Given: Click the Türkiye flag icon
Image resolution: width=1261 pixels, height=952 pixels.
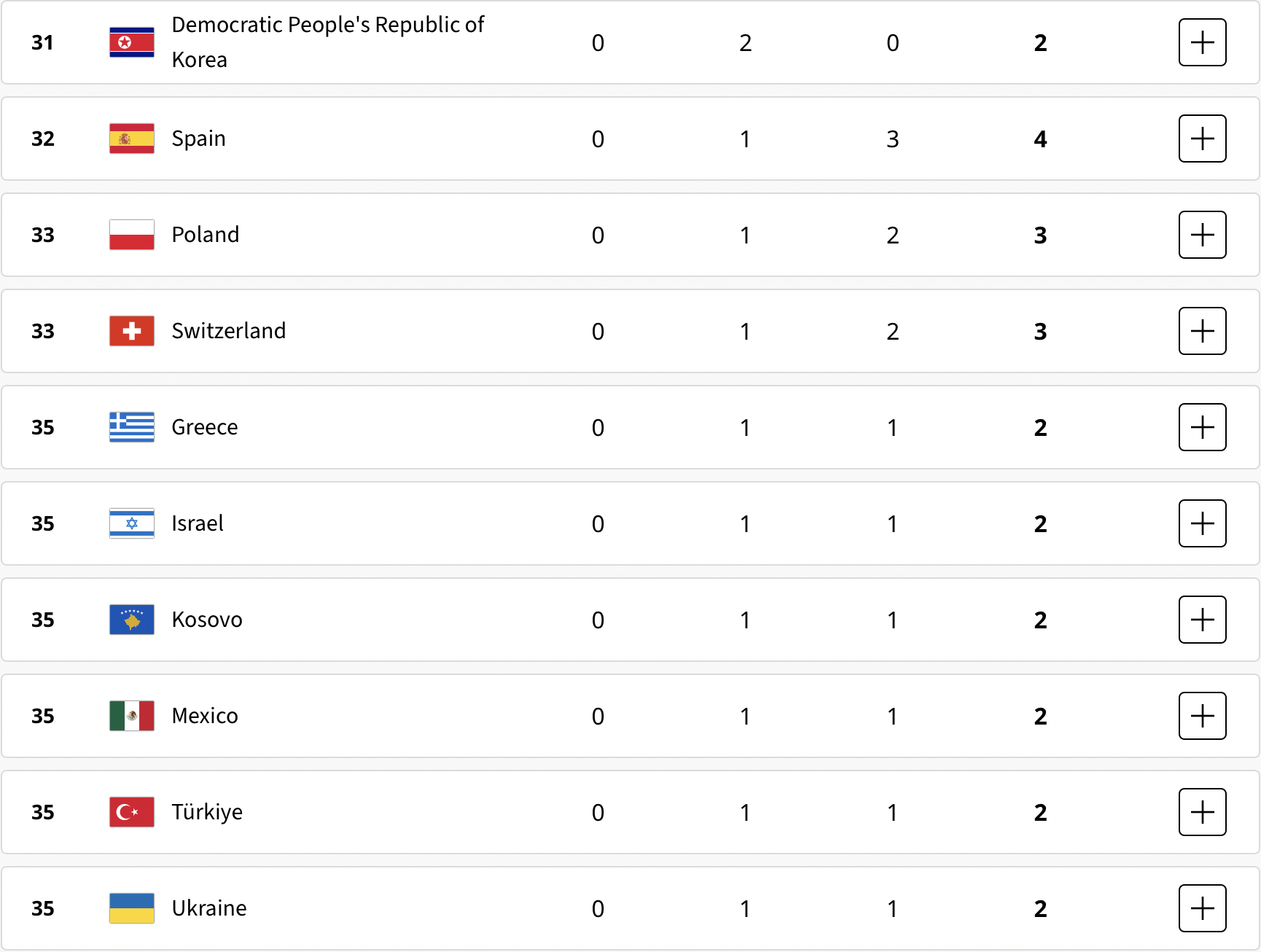Looking at the screenshot, I should coord(132,812).
